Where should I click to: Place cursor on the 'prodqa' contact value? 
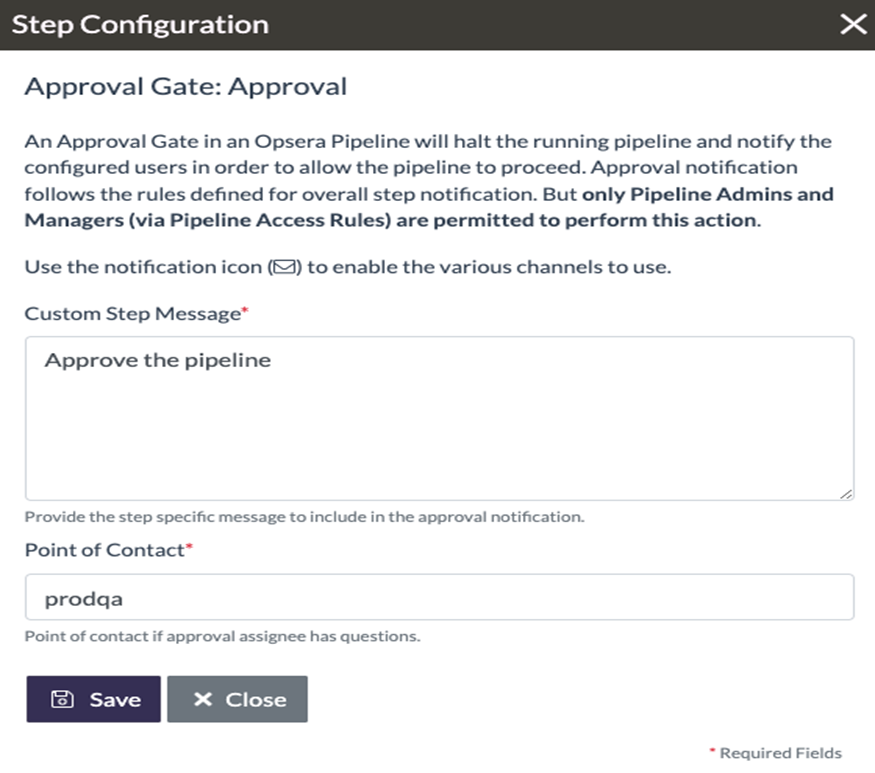(x=84, y=599)
